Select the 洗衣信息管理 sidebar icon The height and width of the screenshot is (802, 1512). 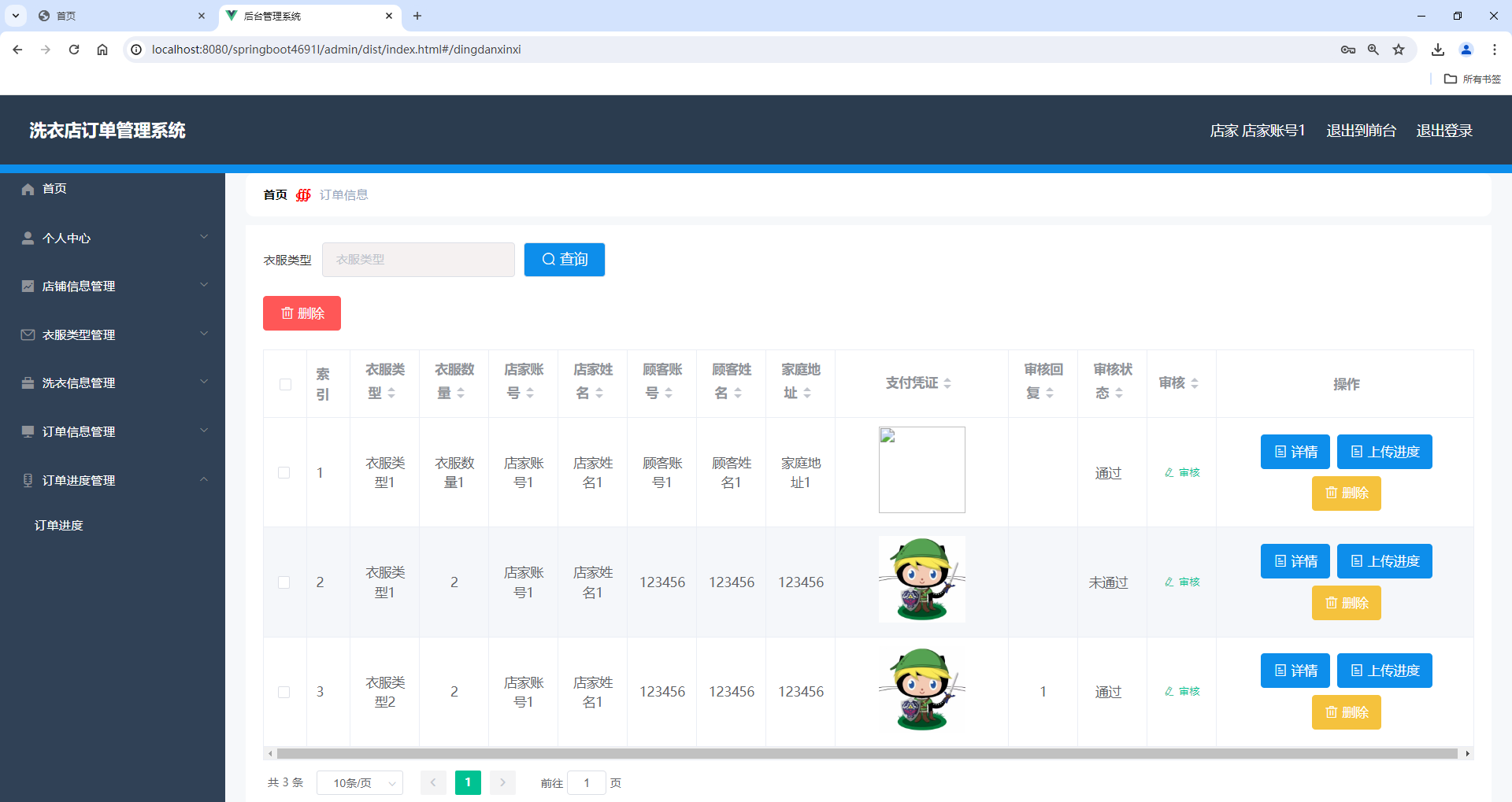point(27,383)
